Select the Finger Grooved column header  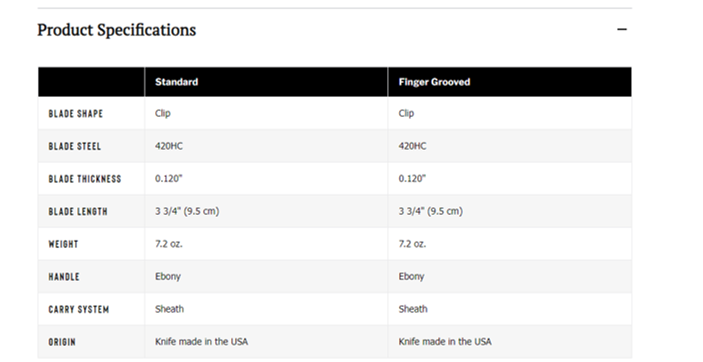point(434,82)
